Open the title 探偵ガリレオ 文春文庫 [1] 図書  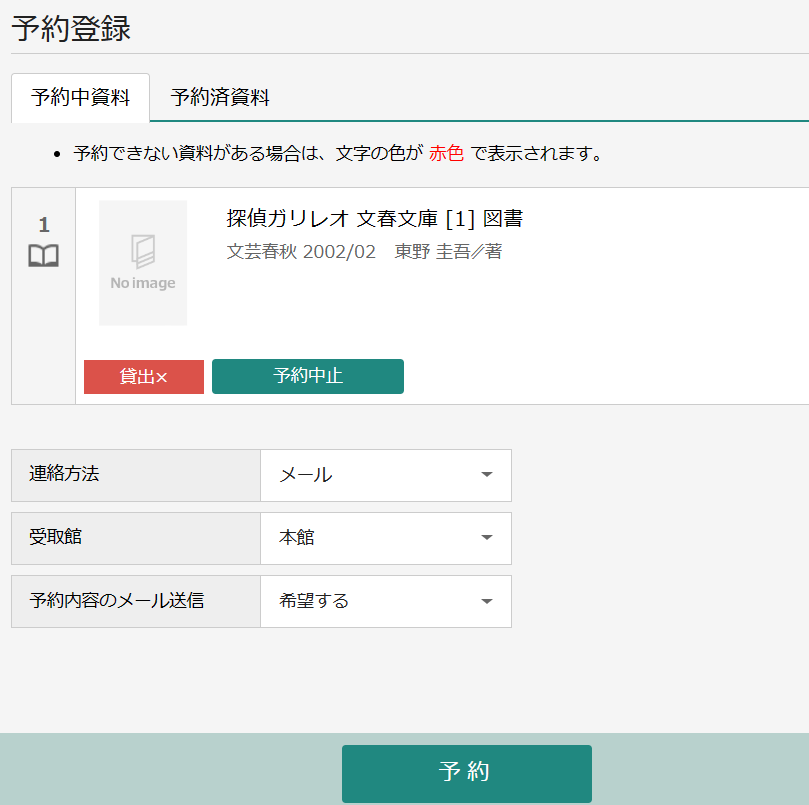click(x=375, y=219)
